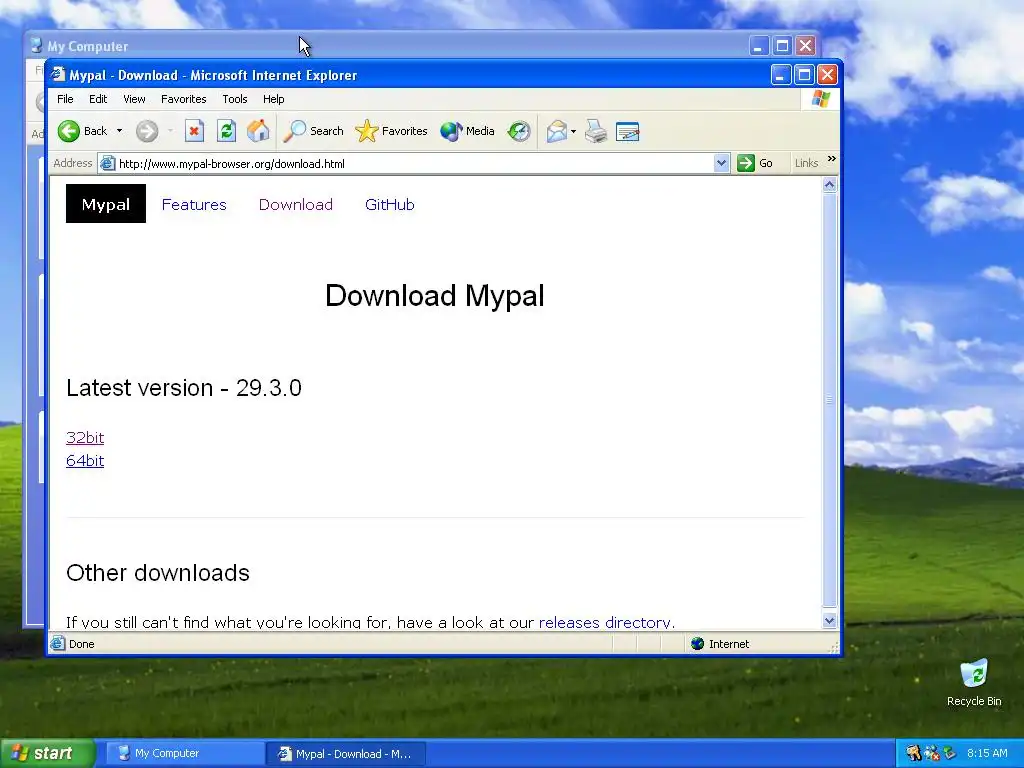The width and height of the screenshot is (1024, 768).
Task: Click the Start button
Action: 47,753
